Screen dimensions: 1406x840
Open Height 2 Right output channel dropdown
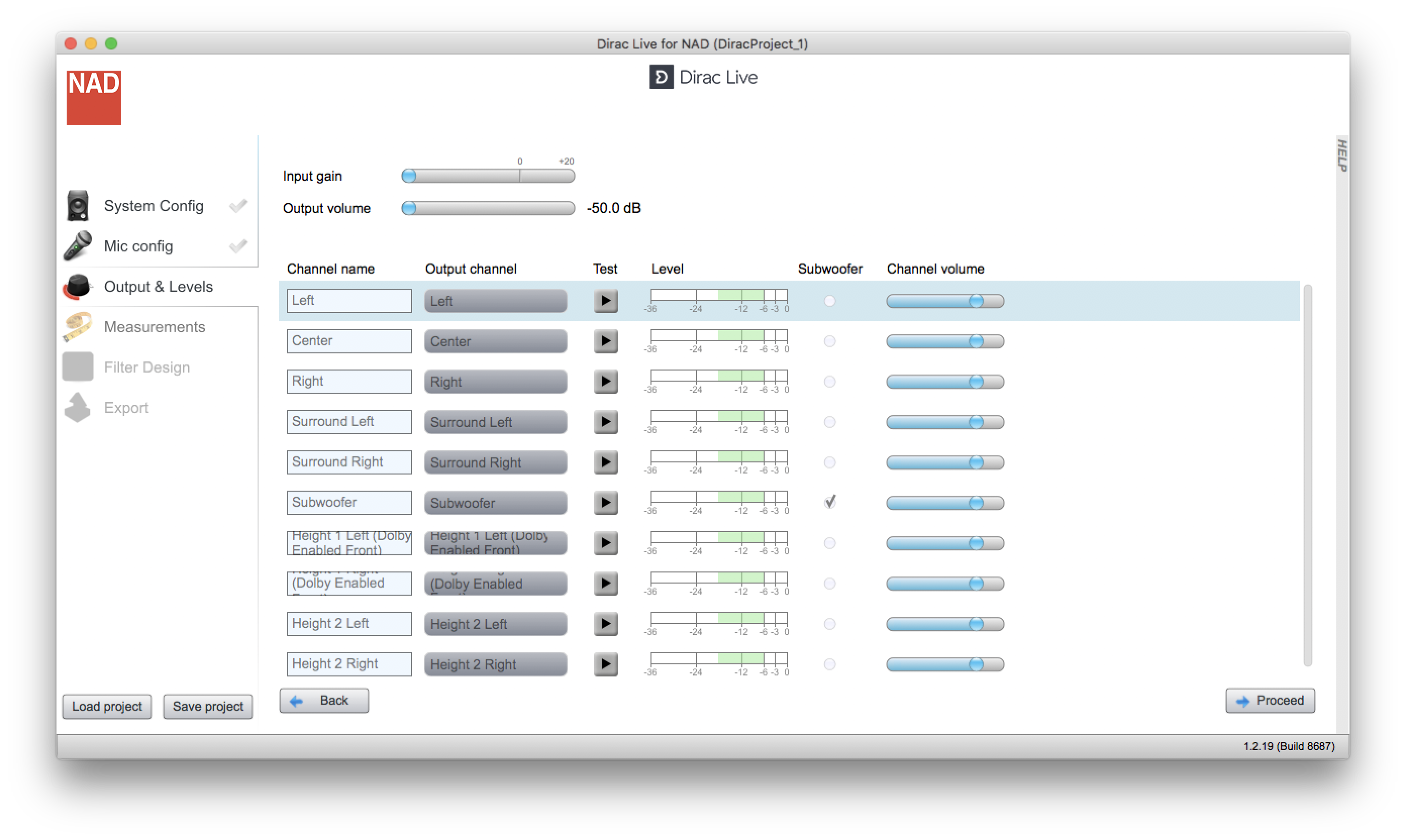[495, 664]
